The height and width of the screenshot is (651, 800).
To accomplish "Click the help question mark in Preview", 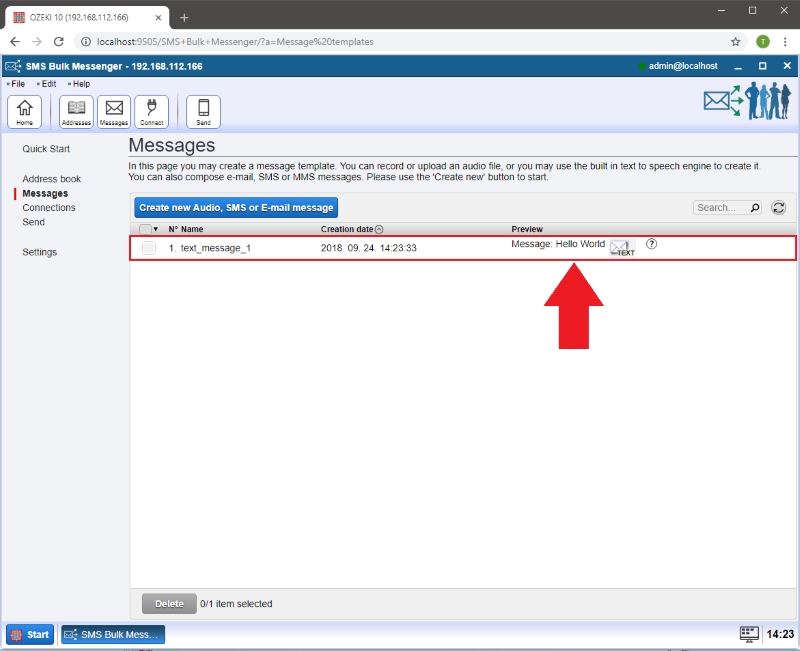I will click(652, 244).
